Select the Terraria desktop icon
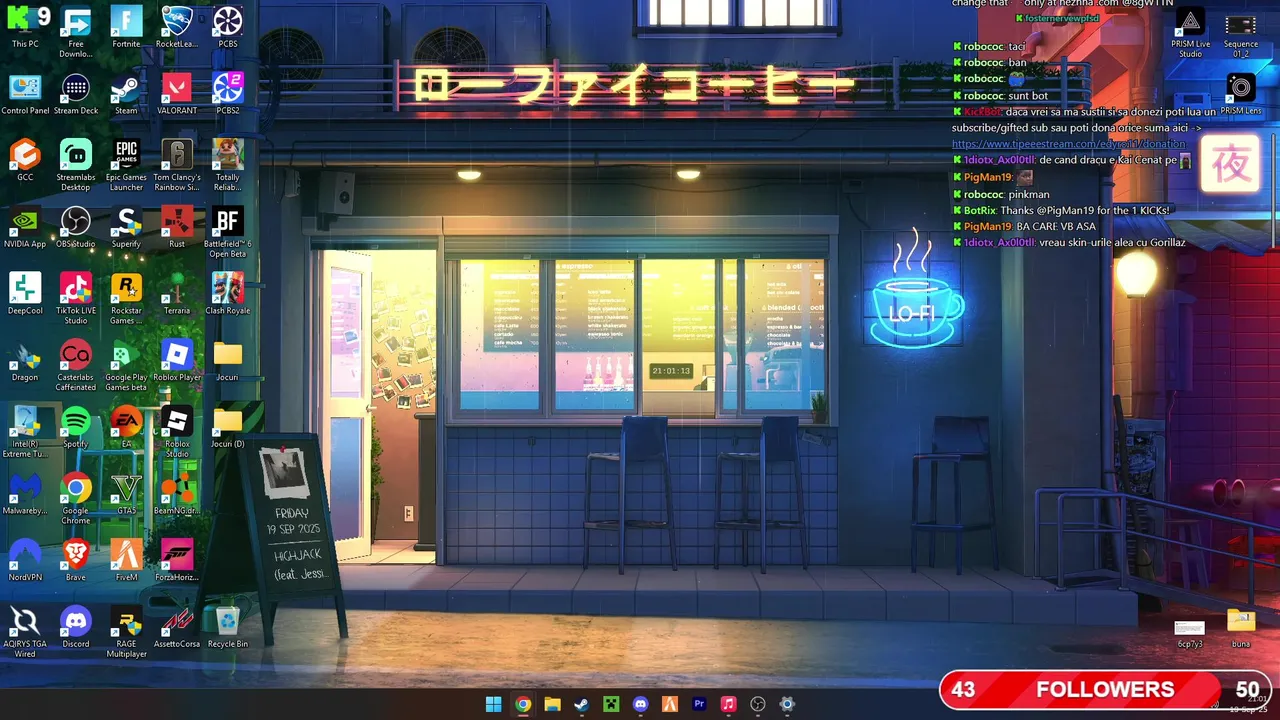This screenshot has height=720, width=1280. coord(177,295)
